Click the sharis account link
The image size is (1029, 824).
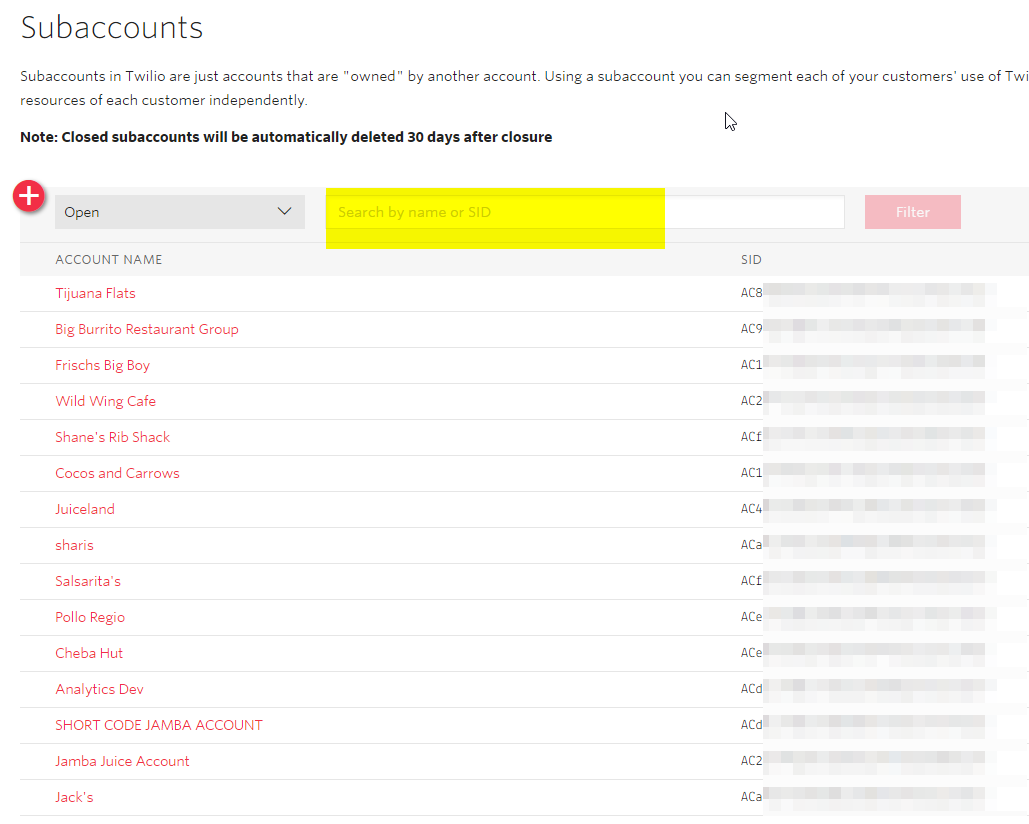[74, 544]
